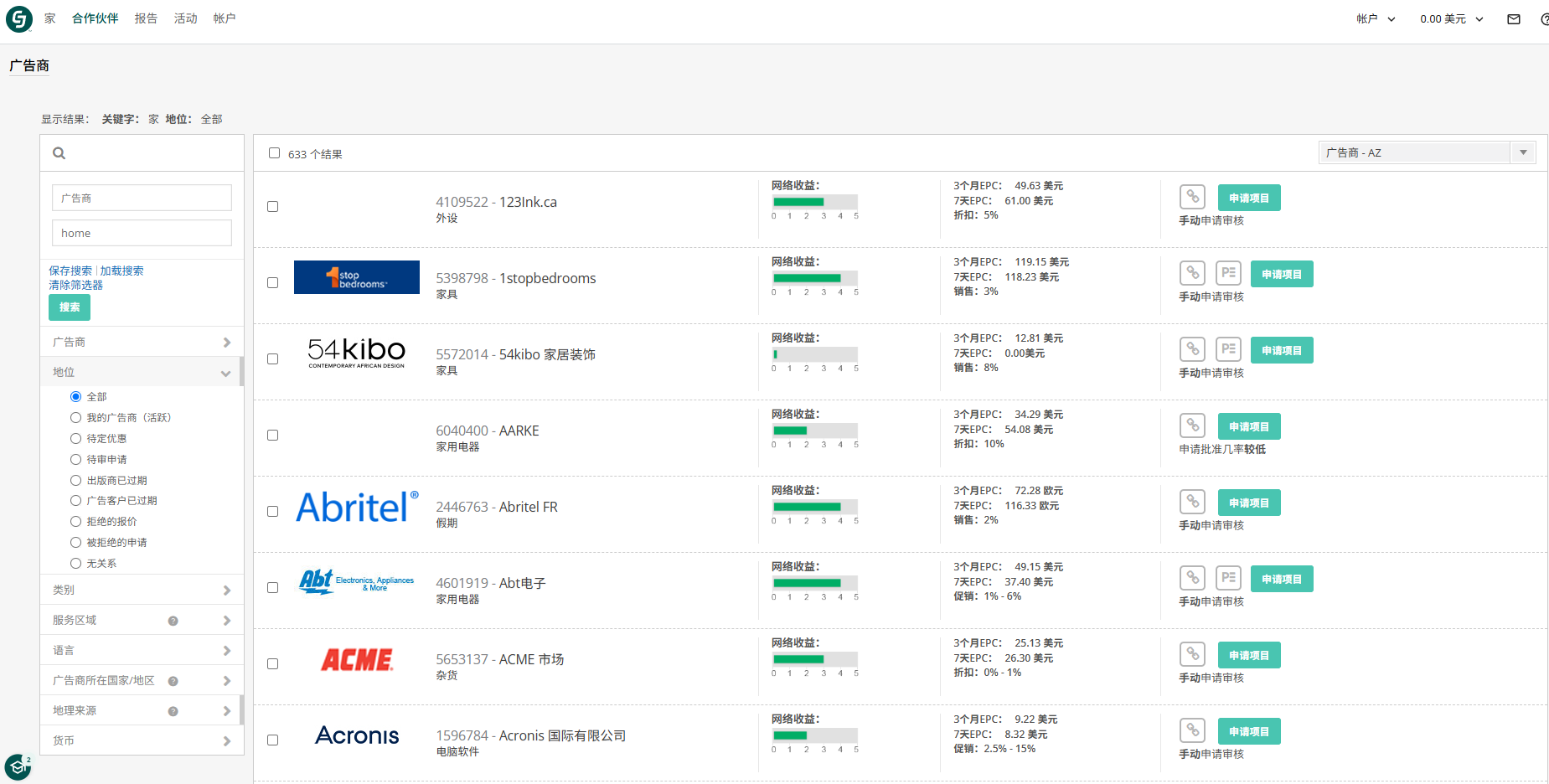Screen dimensions: 1549x784
Task: Click the 加载搜索 link
Action: [x=121, y=271]
